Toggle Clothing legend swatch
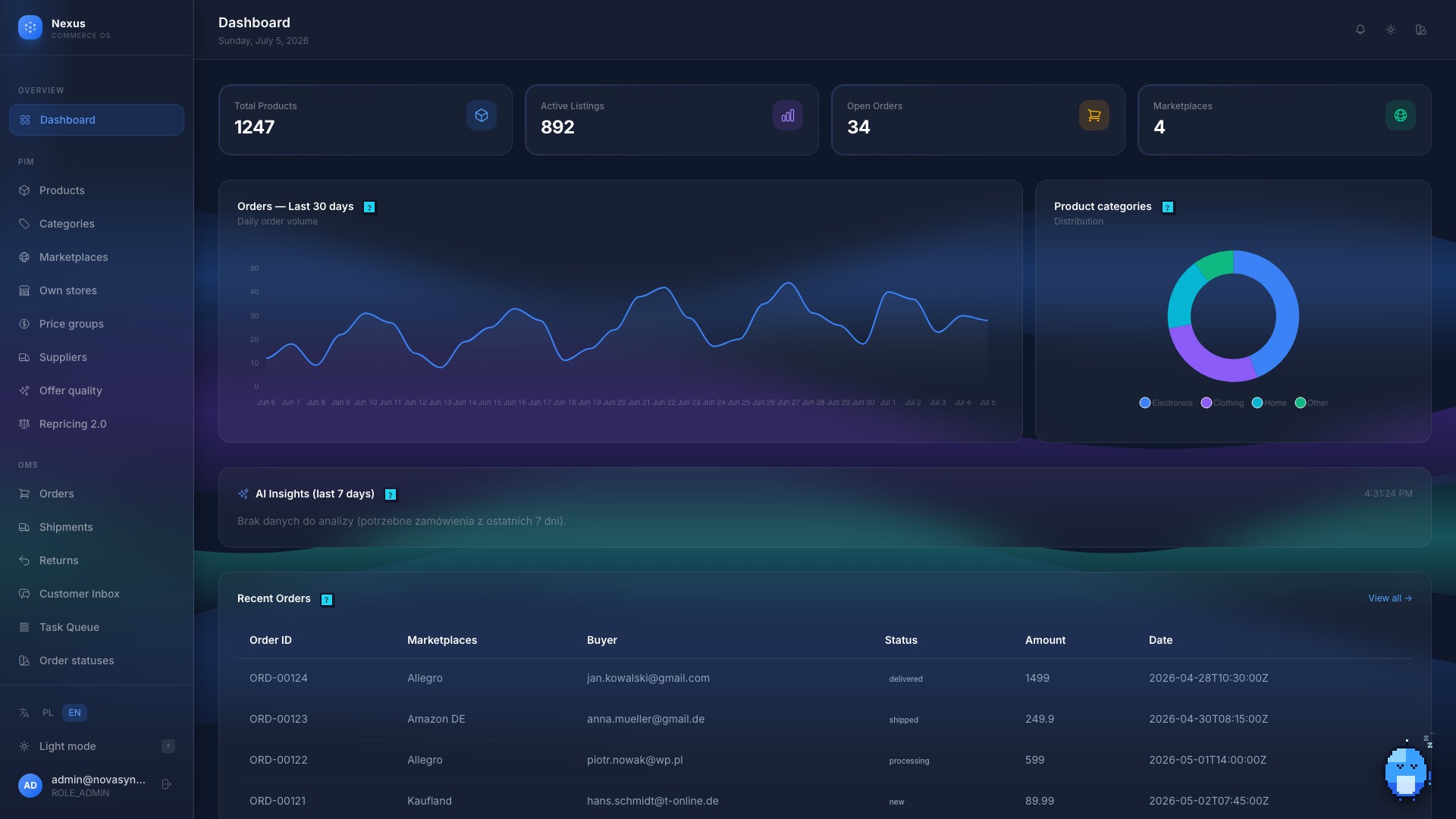The image size is (1456, 819). click(1206, 403)
